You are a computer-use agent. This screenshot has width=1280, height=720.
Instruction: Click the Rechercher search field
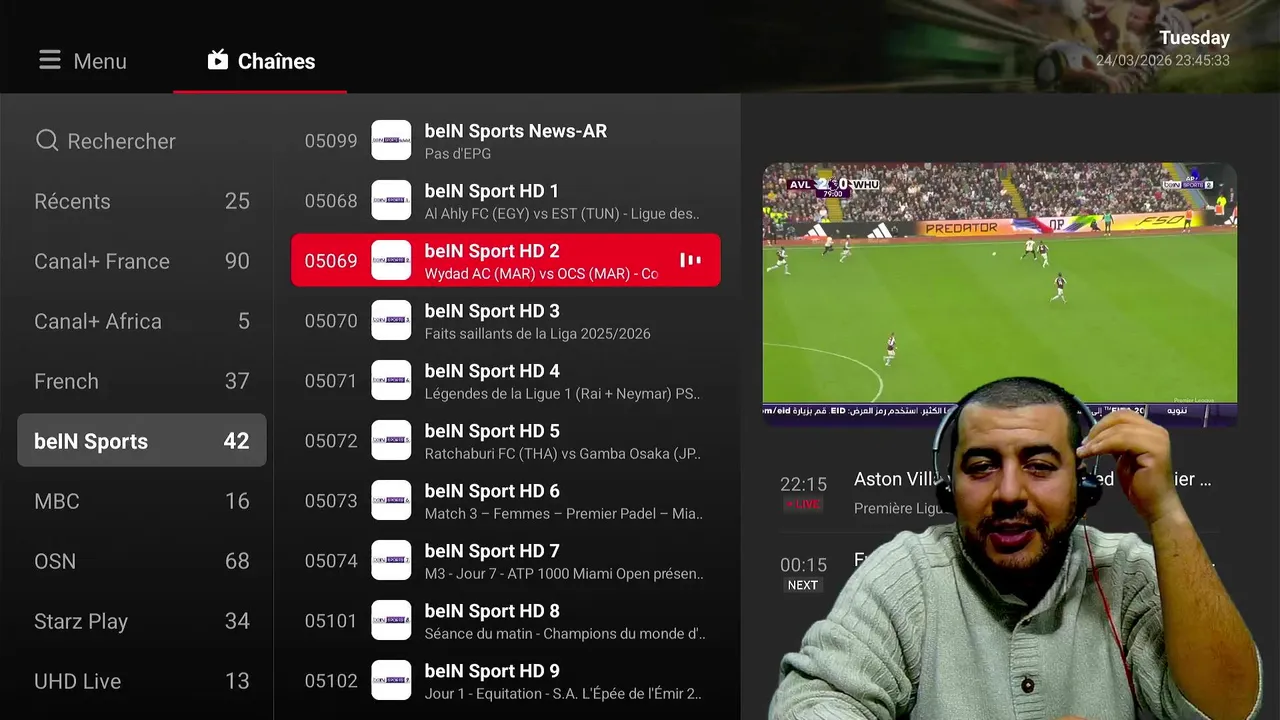(x=142, y=141)
